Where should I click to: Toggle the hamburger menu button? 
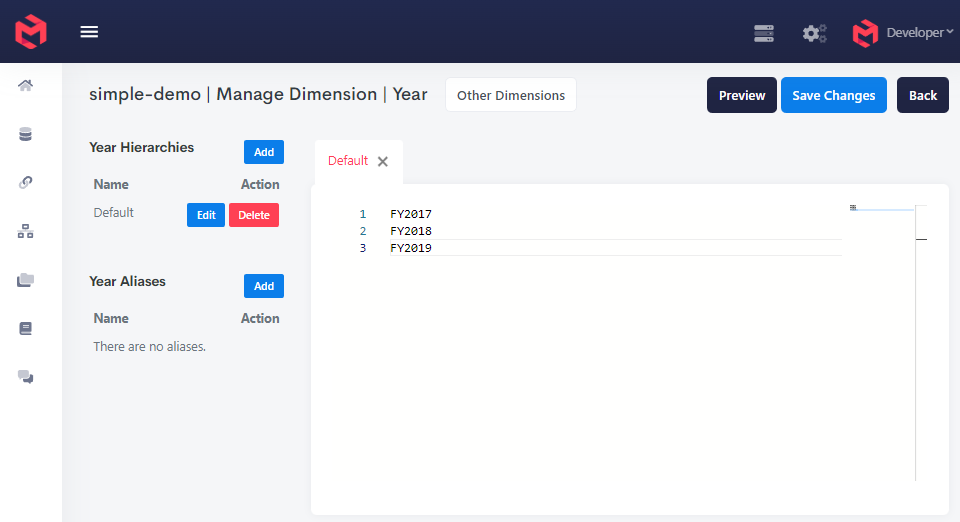point(89,32)
